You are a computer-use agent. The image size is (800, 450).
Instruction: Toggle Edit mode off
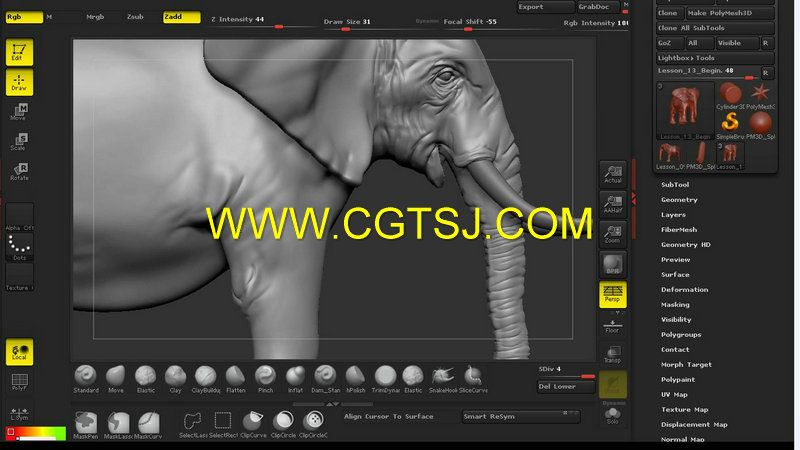tap(19, 52)
